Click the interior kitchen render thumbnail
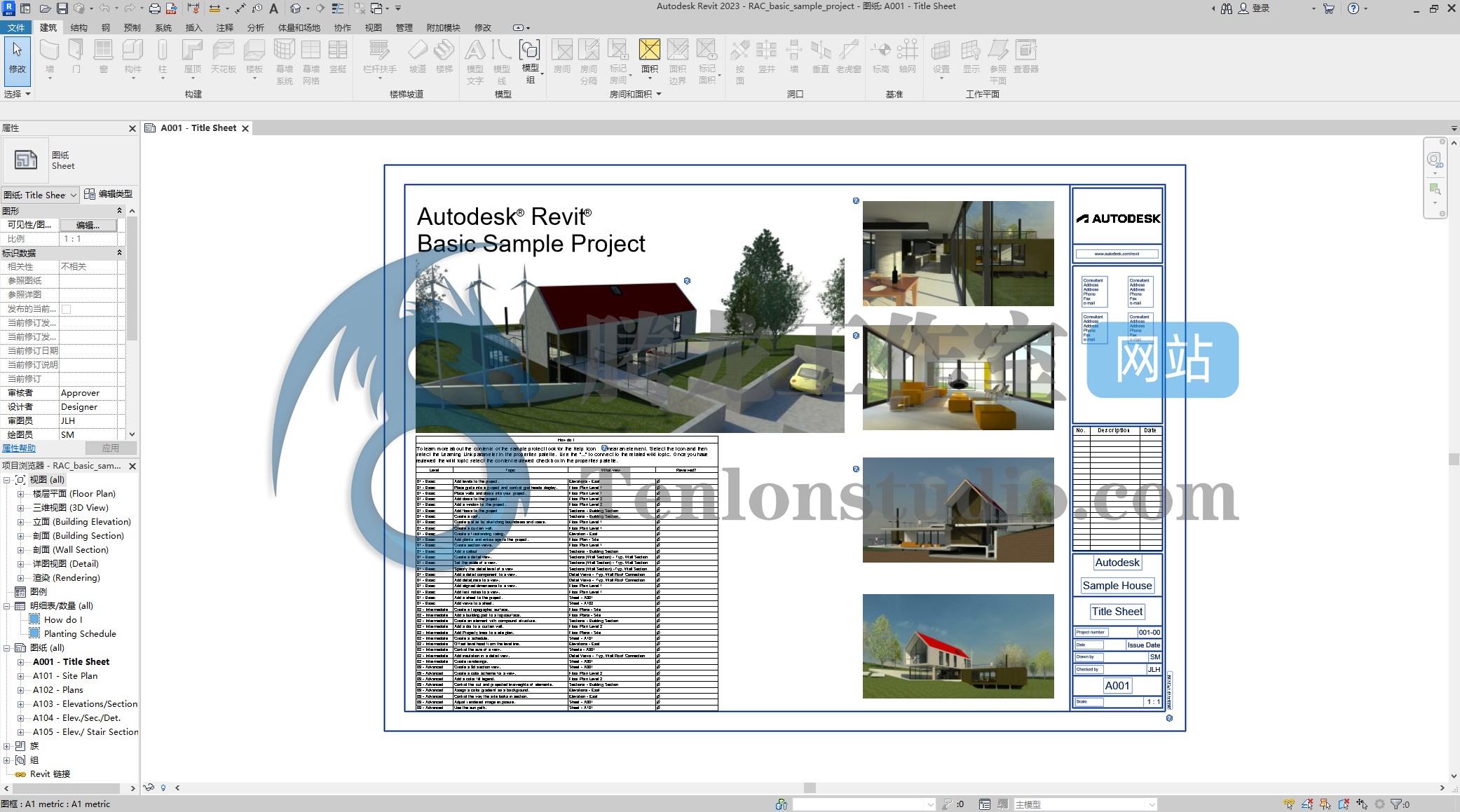Viewport: 1460px width, 812px height. coord(958,254)
